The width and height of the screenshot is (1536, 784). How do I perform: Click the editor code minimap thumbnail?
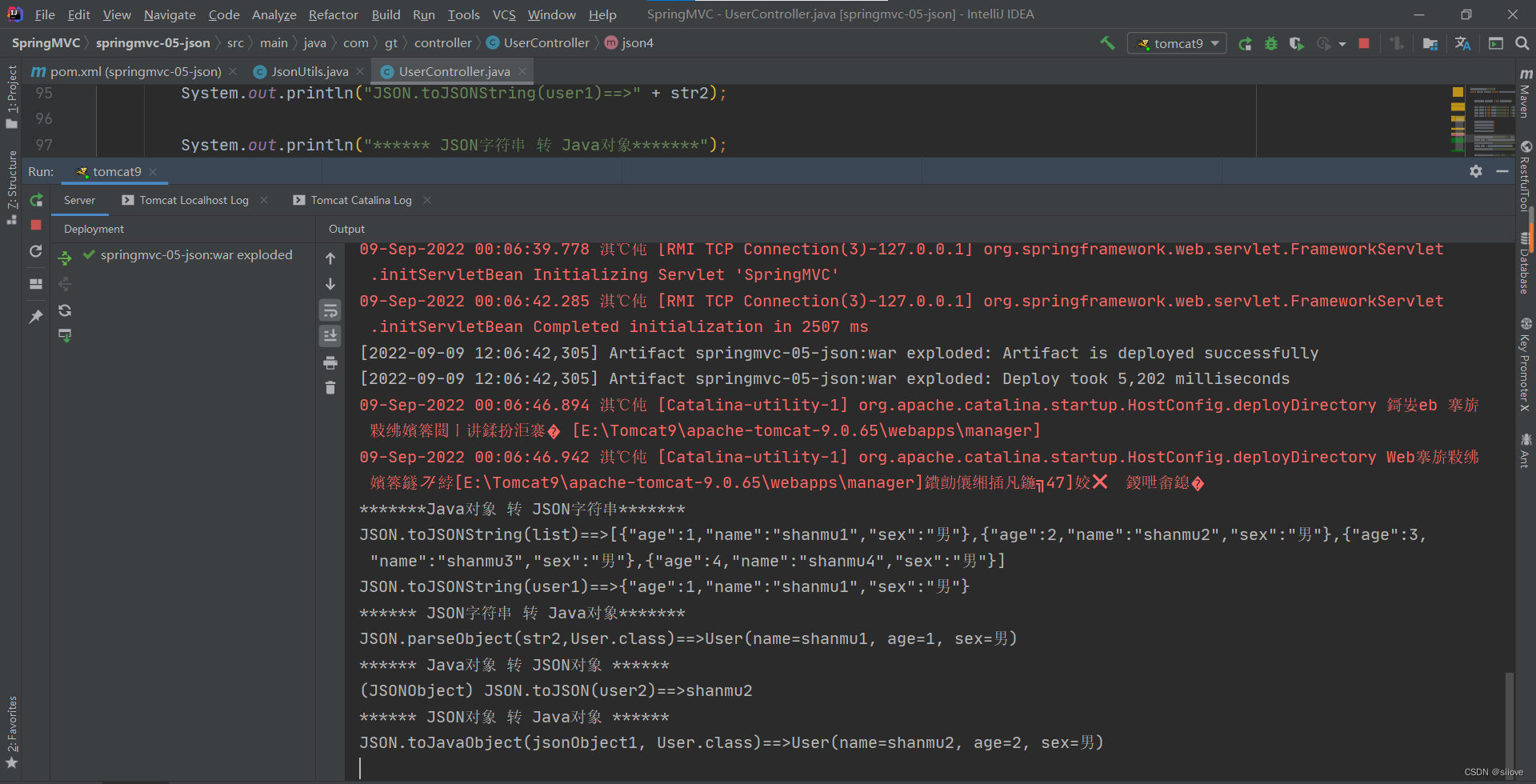1493,119
